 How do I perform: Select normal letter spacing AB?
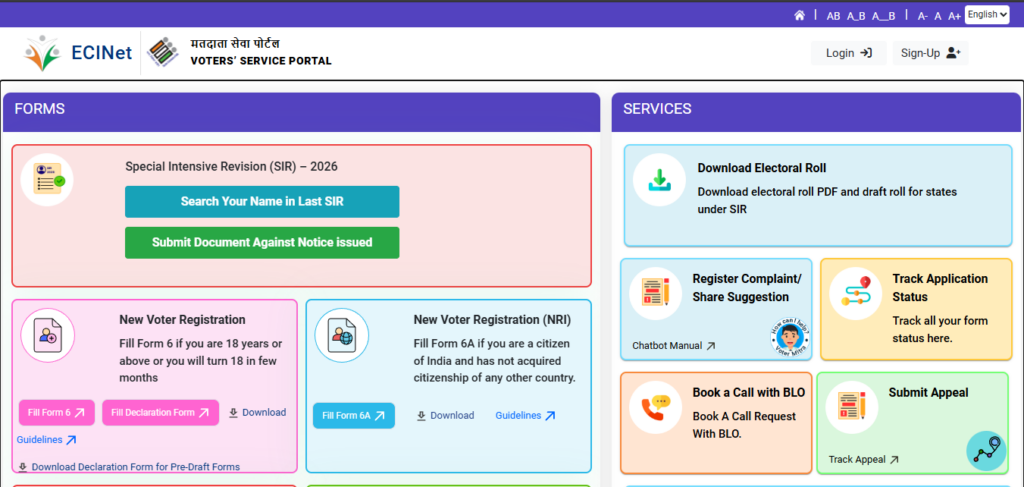833,16
